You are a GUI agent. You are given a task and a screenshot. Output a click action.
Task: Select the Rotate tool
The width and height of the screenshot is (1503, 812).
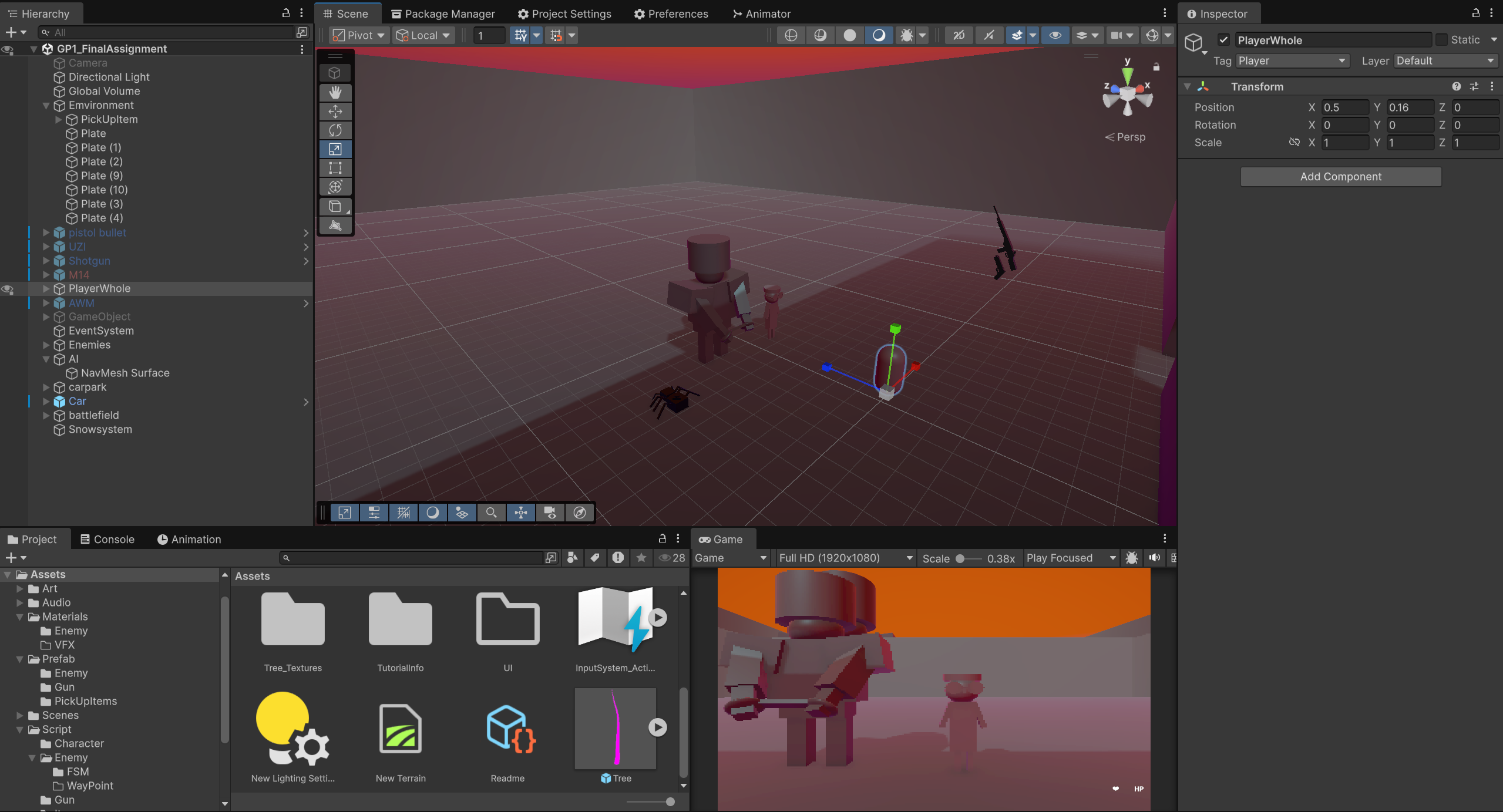tap(335, 130)
